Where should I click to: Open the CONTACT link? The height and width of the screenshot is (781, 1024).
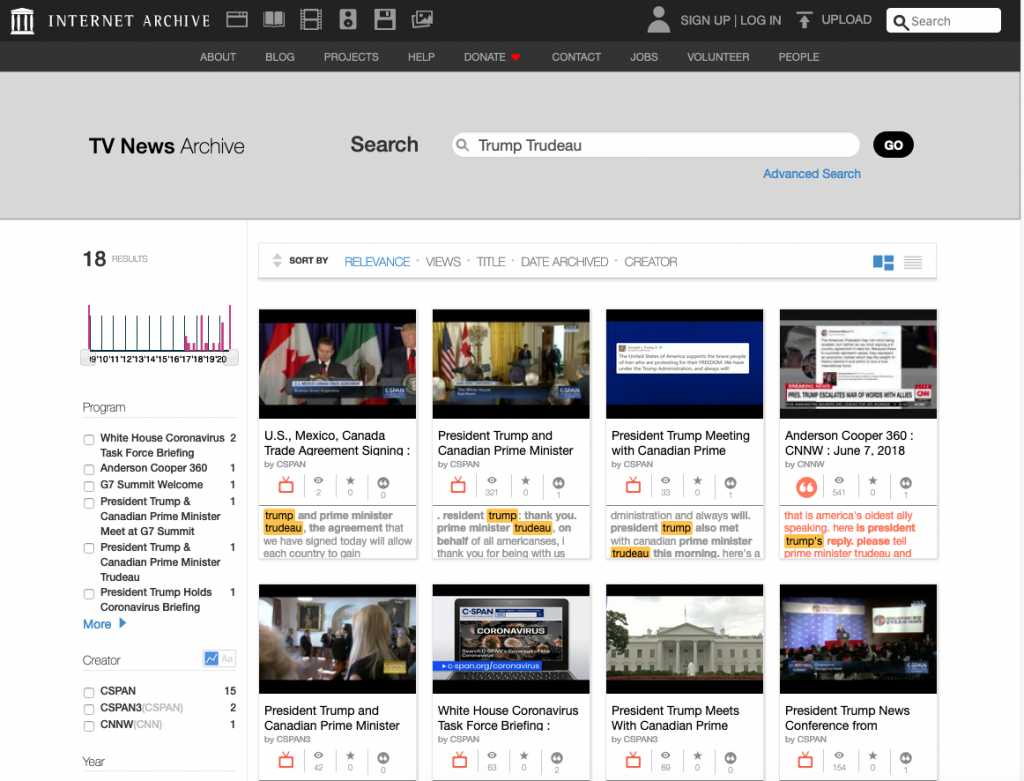point(576,57)
